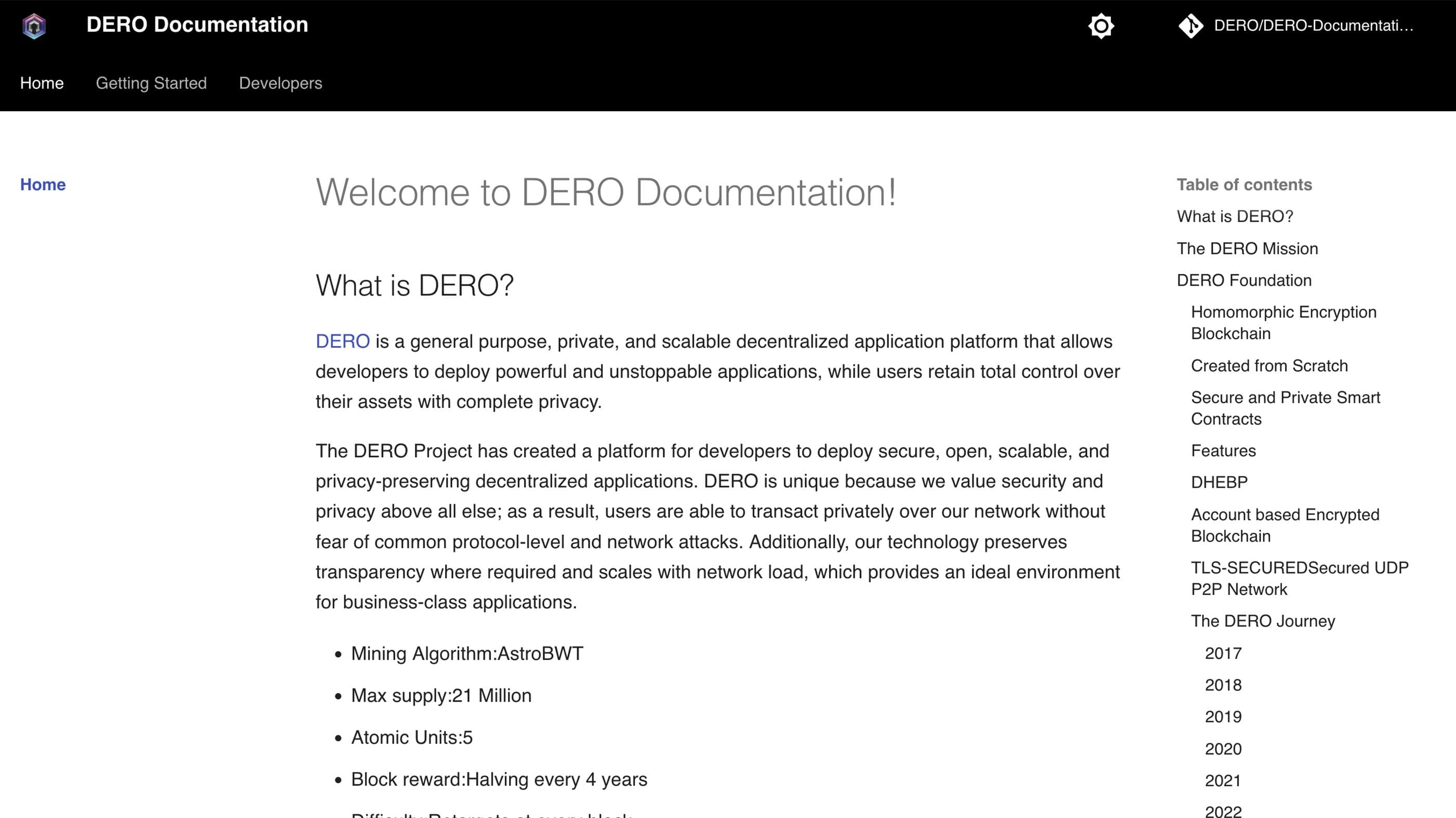The image size is (1456, 818).
Task: Click the Home navigation icon
Action: point(41,82)
